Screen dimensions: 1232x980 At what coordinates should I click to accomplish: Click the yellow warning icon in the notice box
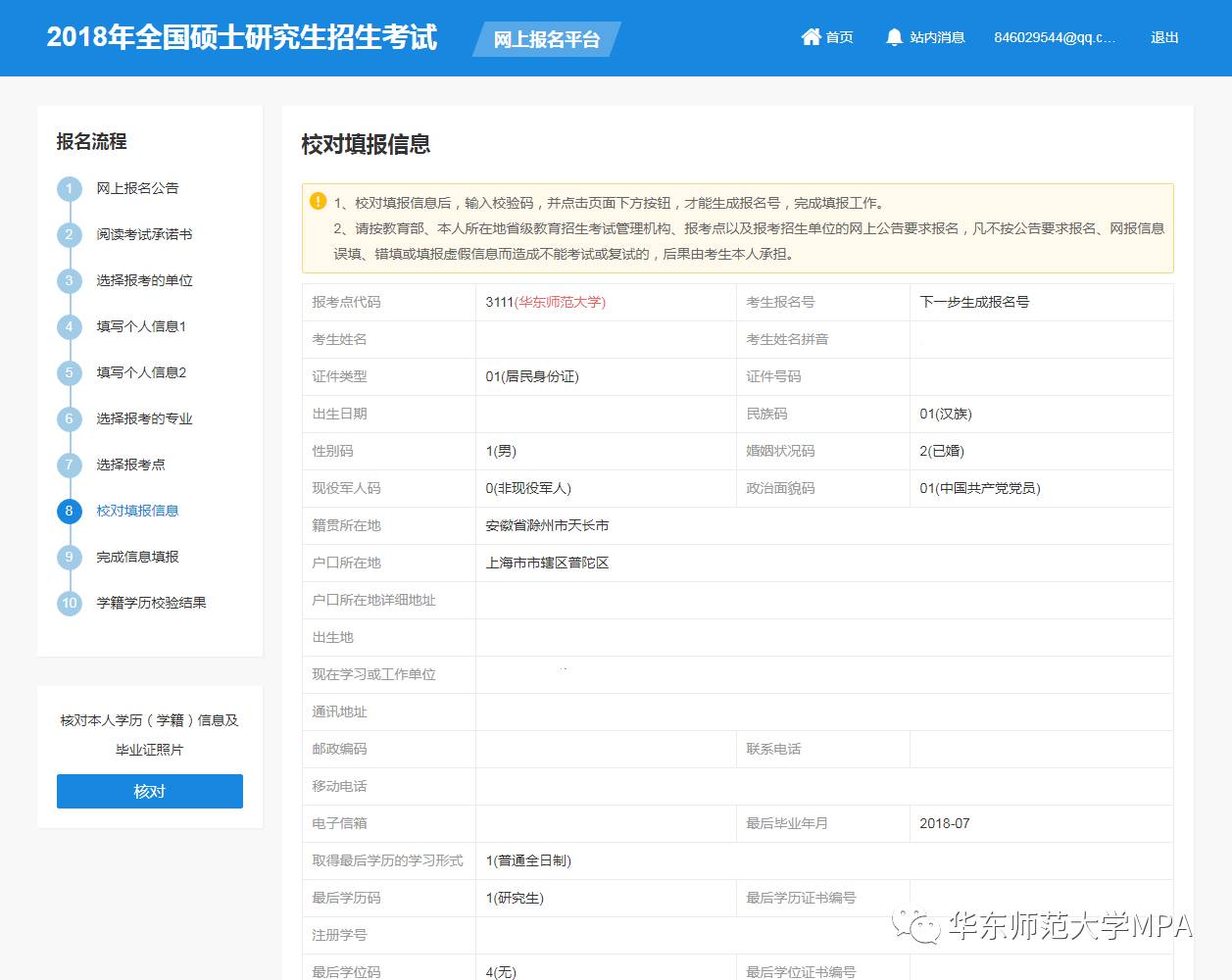click(317, 200)
